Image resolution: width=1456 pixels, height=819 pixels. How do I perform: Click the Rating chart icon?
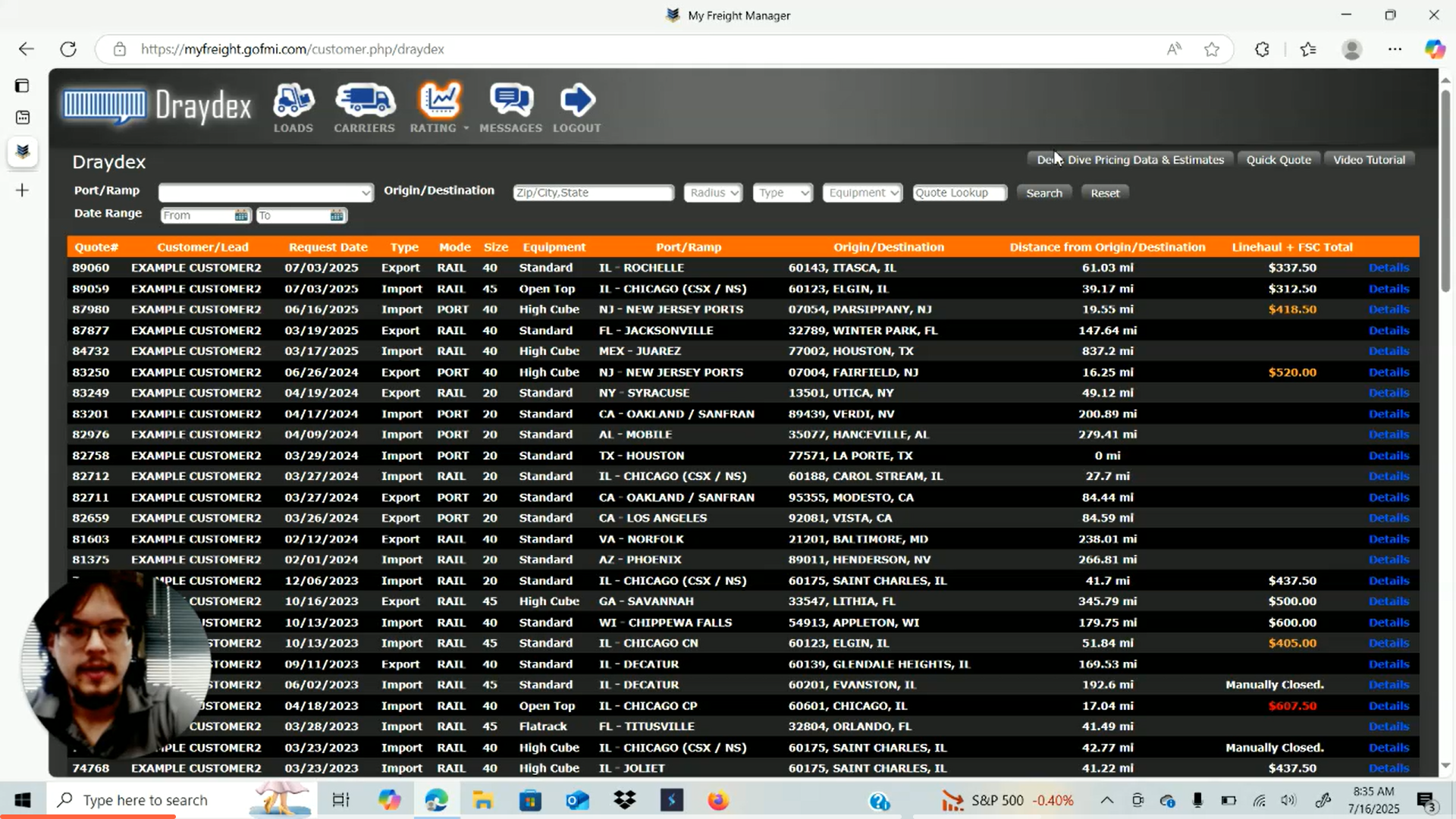tap(439, 101)
